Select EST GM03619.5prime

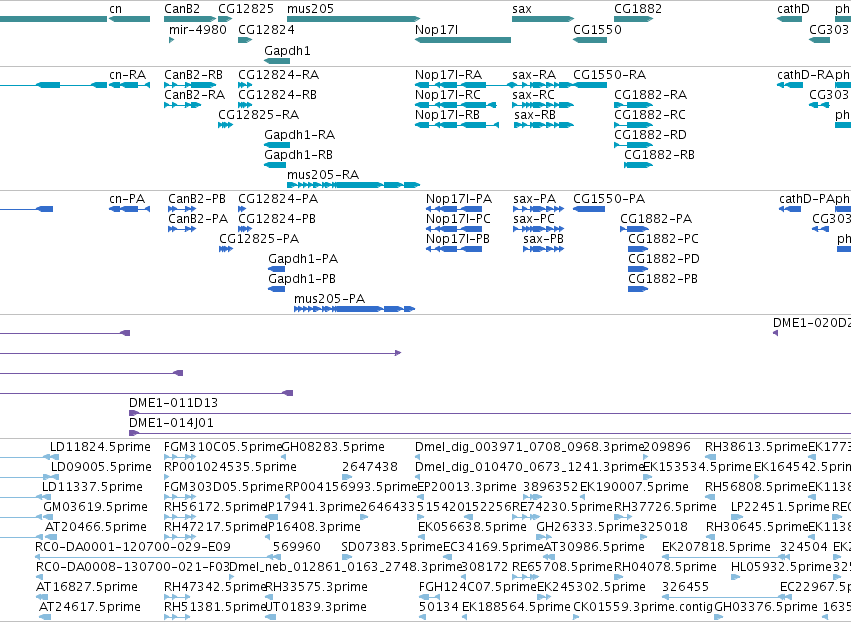96,507
